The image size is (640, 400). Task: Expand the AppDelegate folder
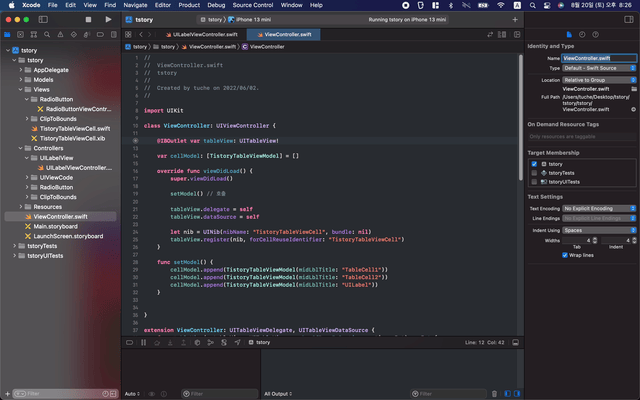tap(20, 70)
